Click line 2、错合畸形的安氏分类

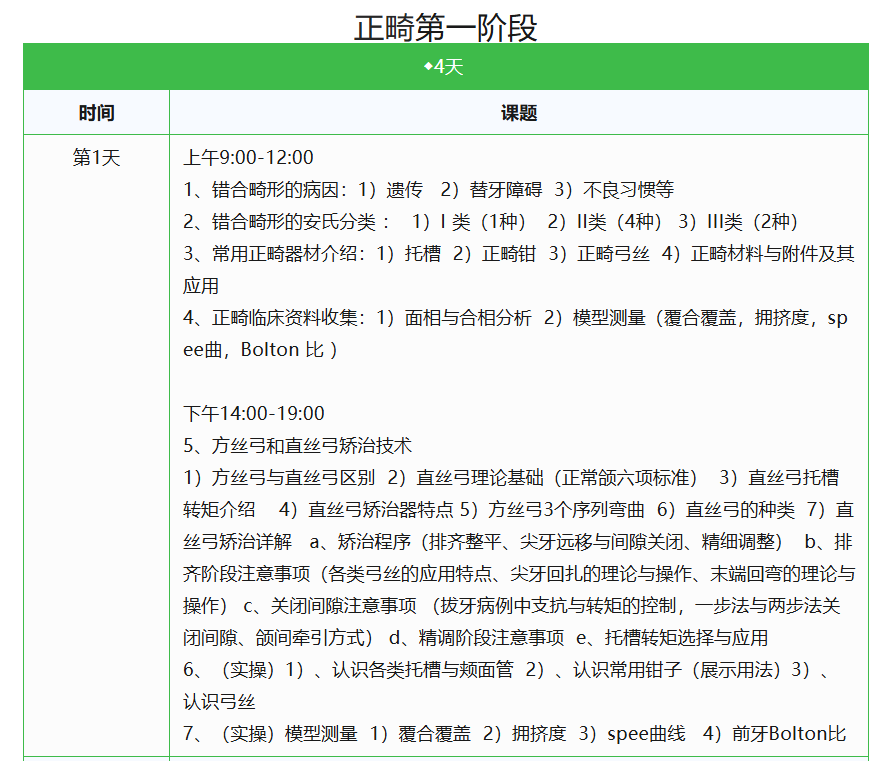tap(490, 221)
